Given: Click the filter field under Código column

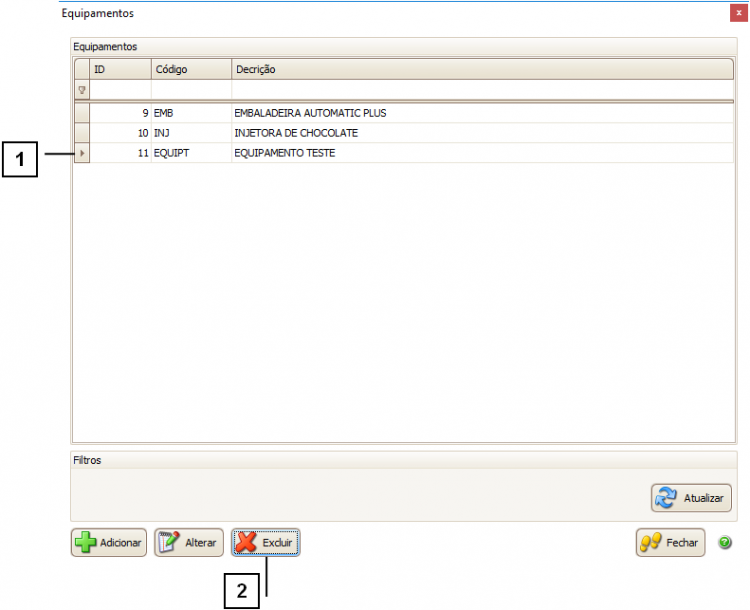Looking at the screenshot, I should (190, 90).
